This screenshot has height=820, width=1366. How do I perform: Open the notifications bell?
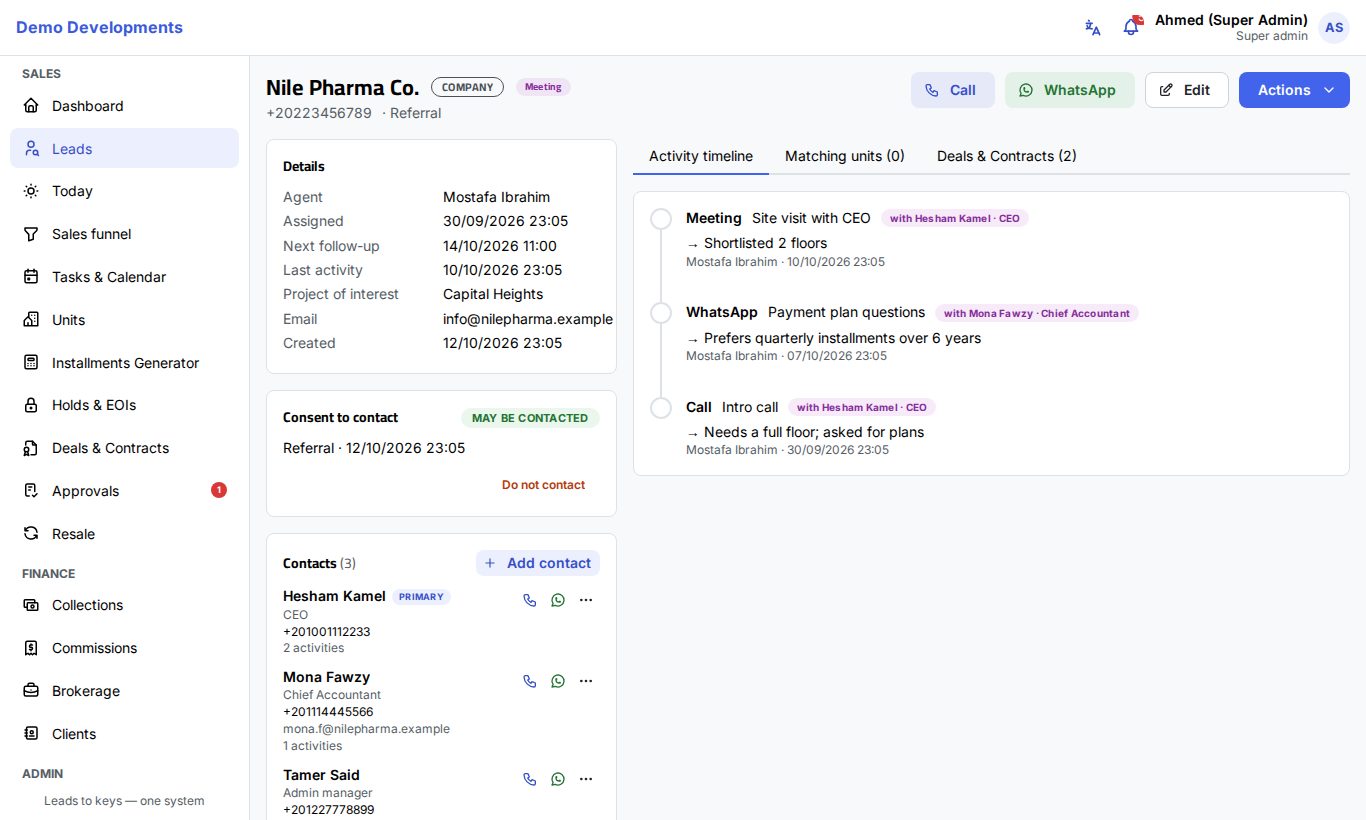coord(1131,28)
